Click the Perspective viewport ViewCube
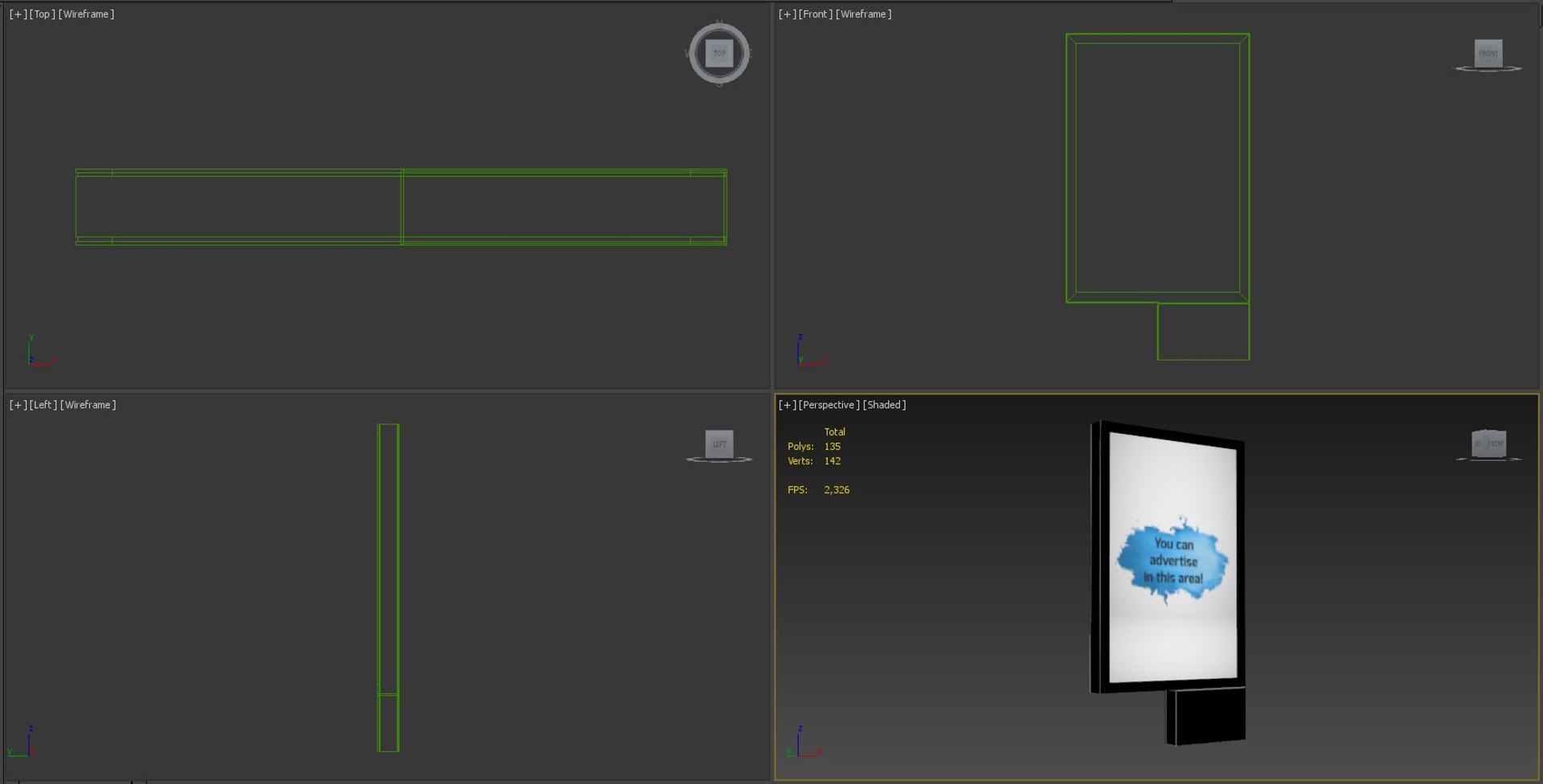Viewport: 1543px width, 784px height. click(1488, 443)
